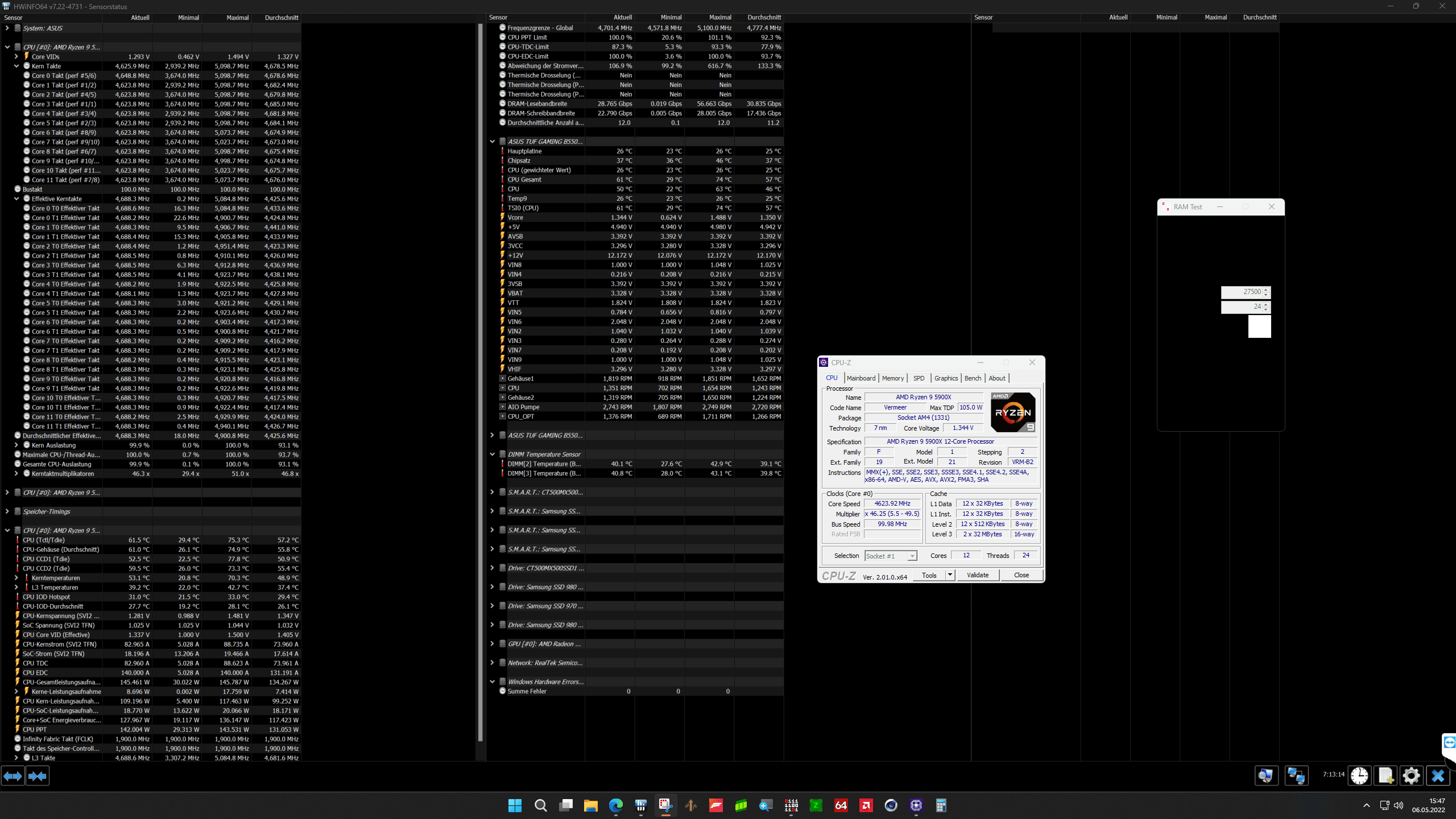The image size is (1456, 819).
Task: Click Close button in CPU-Z
Action: tap(1021, 575)
